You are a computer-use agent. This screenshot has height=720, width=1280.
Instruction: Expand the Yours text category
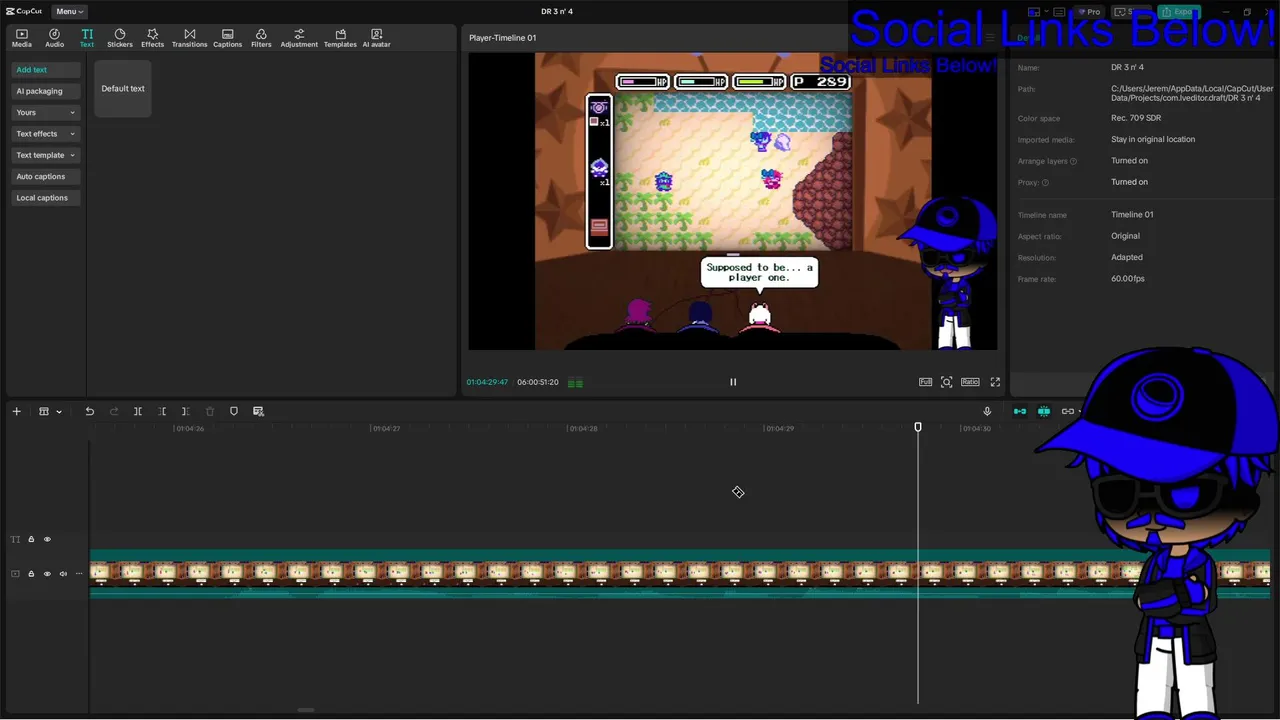coord(45,112)
